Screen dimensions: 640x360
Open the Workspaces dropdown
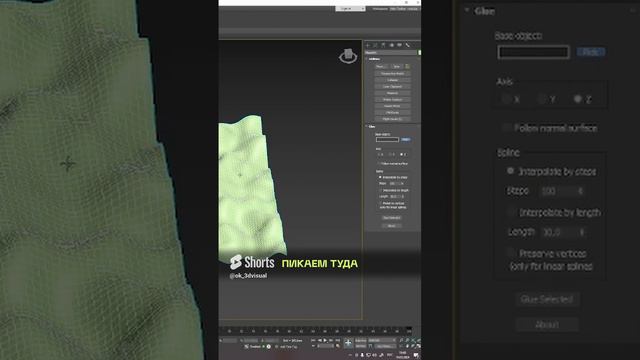[x=404, y=9]
